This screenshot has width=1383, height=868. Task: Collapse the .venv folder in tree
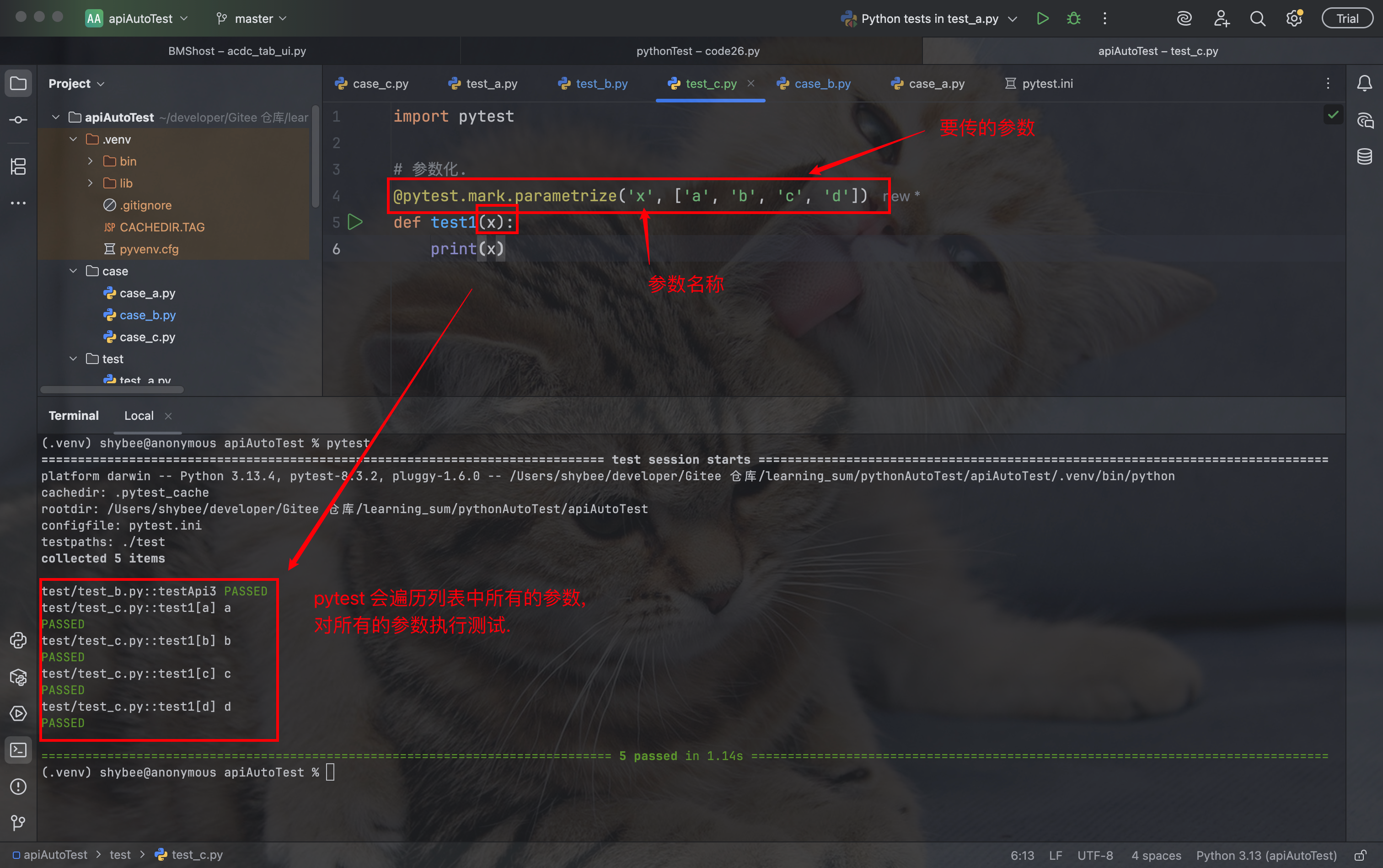[74, 139]
